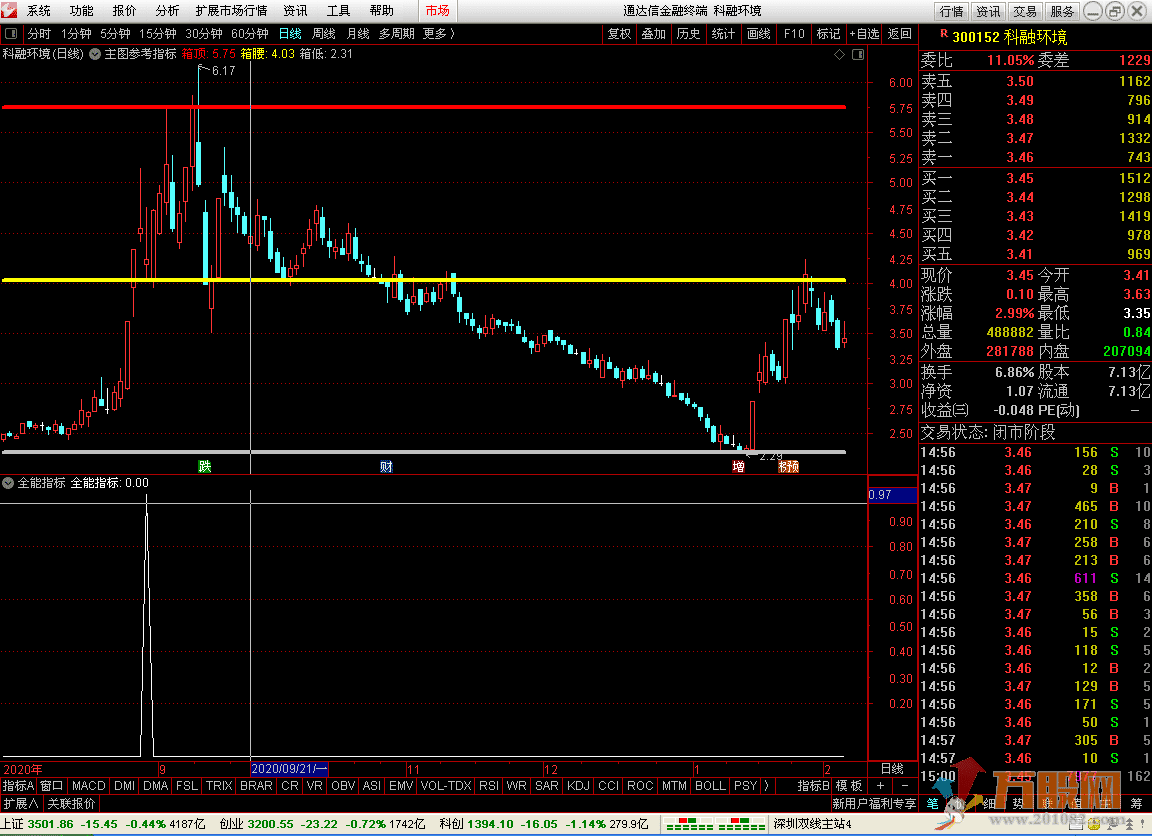Open the 多周期 multi-period view
Image resolution: width=1152 pixels, height=836 pixels.
[x=397, y=34]
